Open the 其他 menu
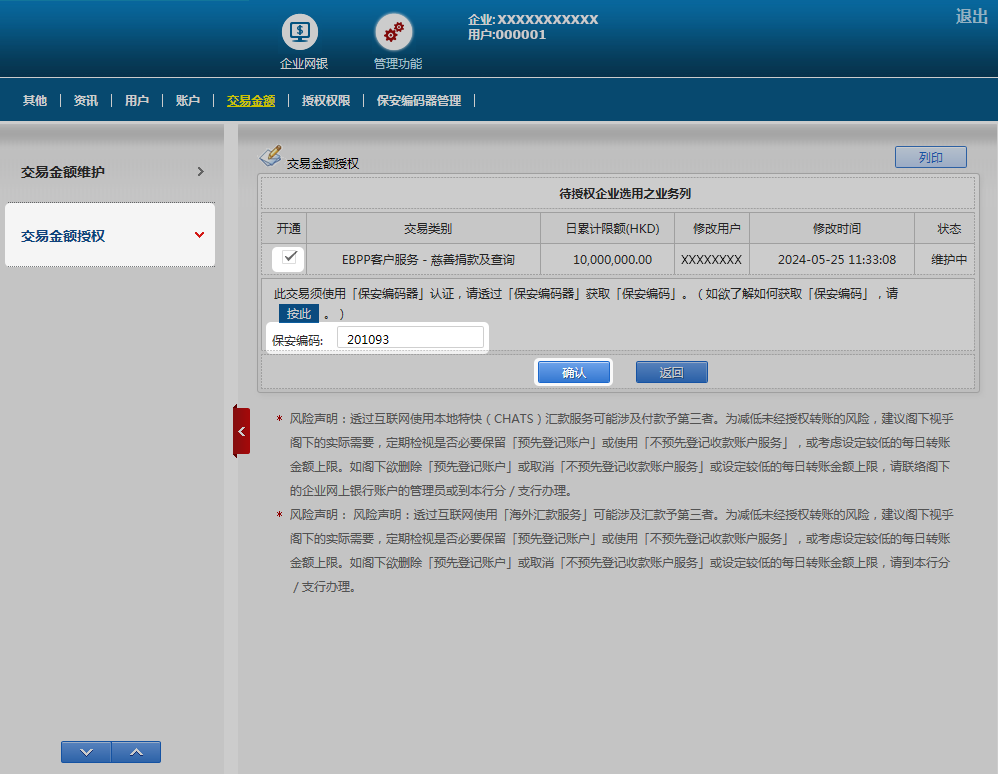 [35, 101]
